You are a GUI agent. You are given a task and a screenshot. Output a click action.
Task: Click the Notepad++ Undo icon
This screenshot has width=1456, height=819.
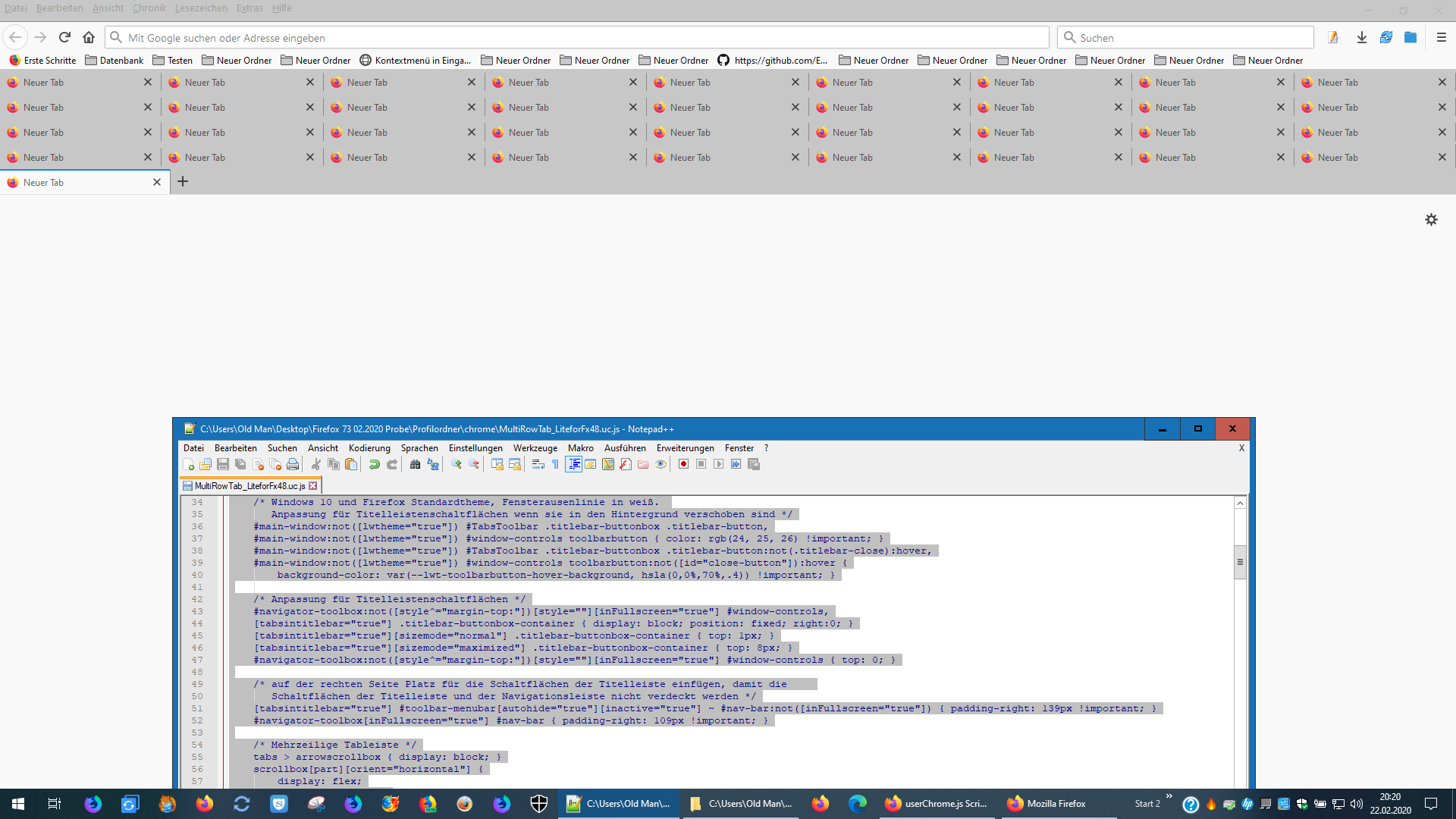tap(374, 464)
